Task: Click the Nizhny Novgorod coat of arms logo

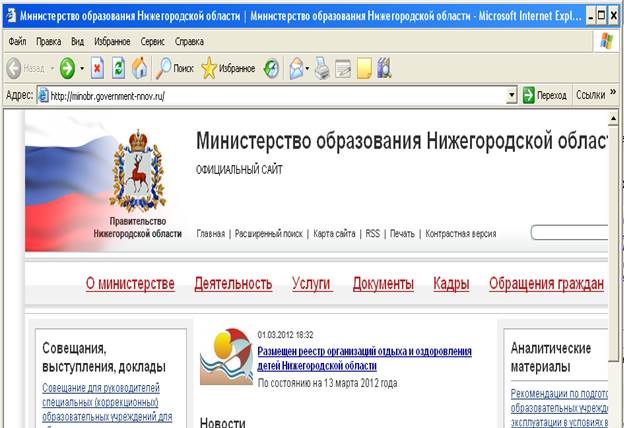Action: pos(138,170)
